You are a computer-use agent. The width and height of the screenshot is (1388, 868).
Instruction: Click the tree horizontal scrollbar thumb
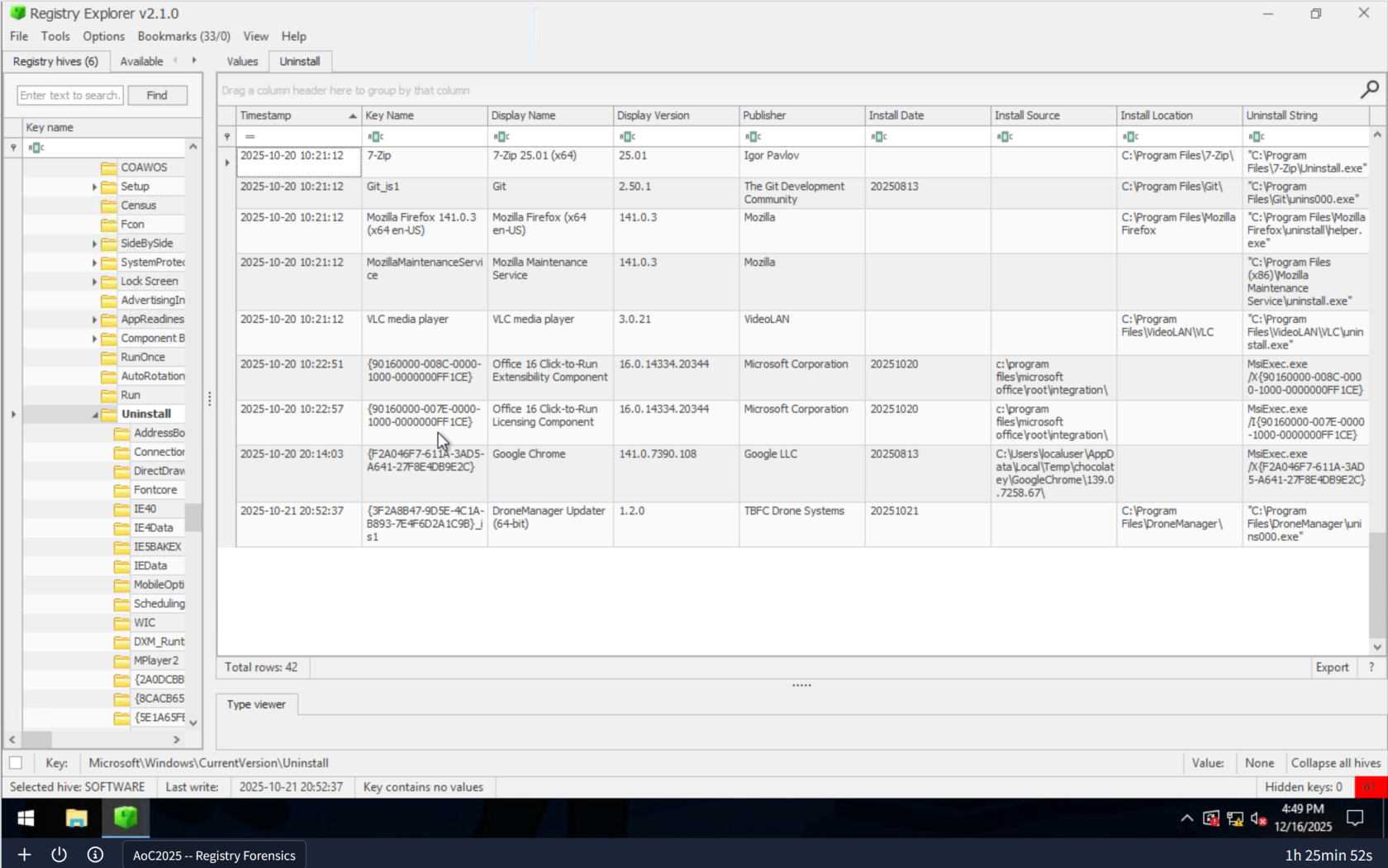click(36, 739)
